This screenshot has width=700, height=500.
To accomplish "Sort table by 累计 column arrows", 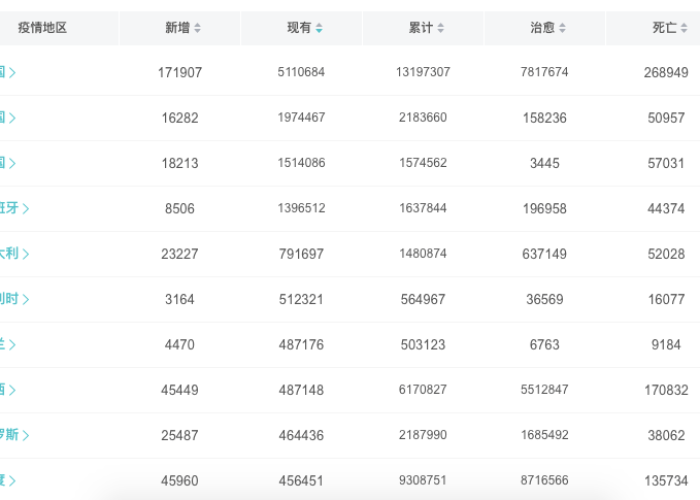I will pos(441,28).
